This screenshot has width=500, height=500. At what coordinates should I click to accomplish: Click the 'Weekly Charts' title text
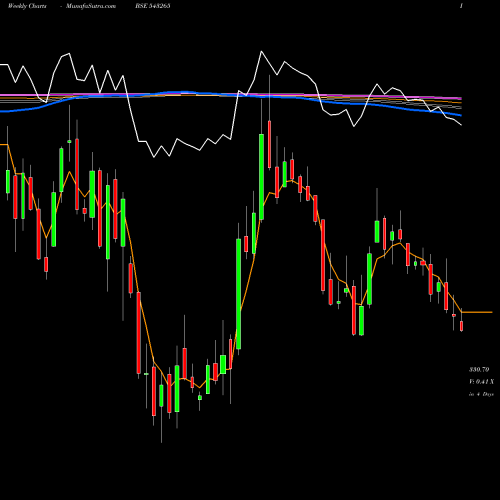pos(27,6)
